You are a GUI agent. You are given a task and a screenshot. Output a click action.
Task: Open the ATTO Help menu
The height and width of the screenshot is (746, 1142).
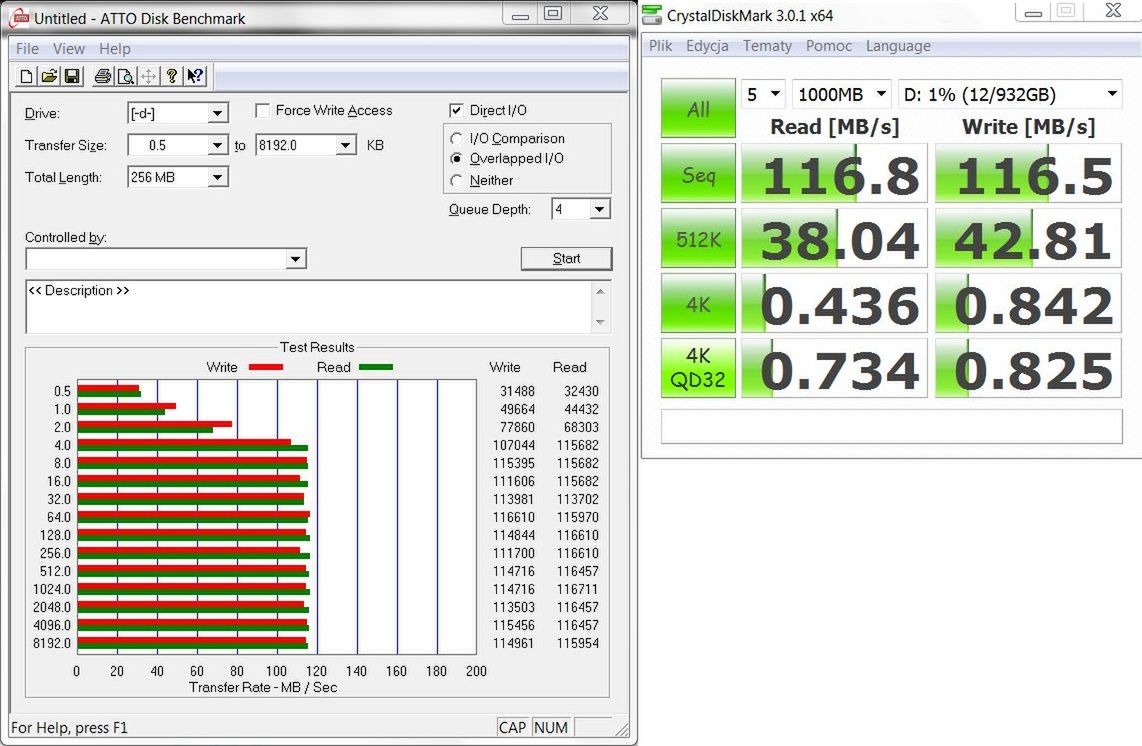point(114,49)
